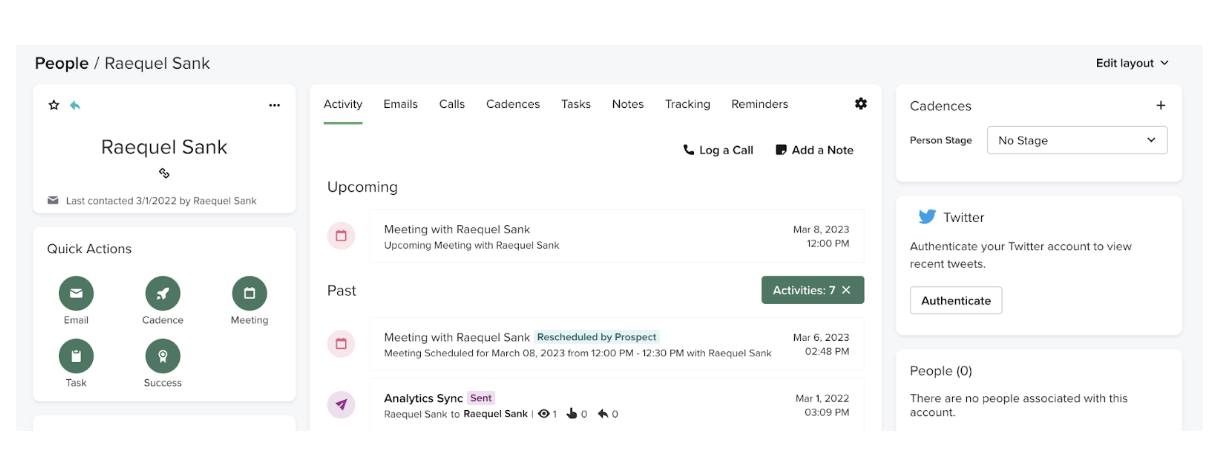Star Raequel Sank as favorite
The height and width of the screenshot is (466, 1226).
tap(54, 105)
